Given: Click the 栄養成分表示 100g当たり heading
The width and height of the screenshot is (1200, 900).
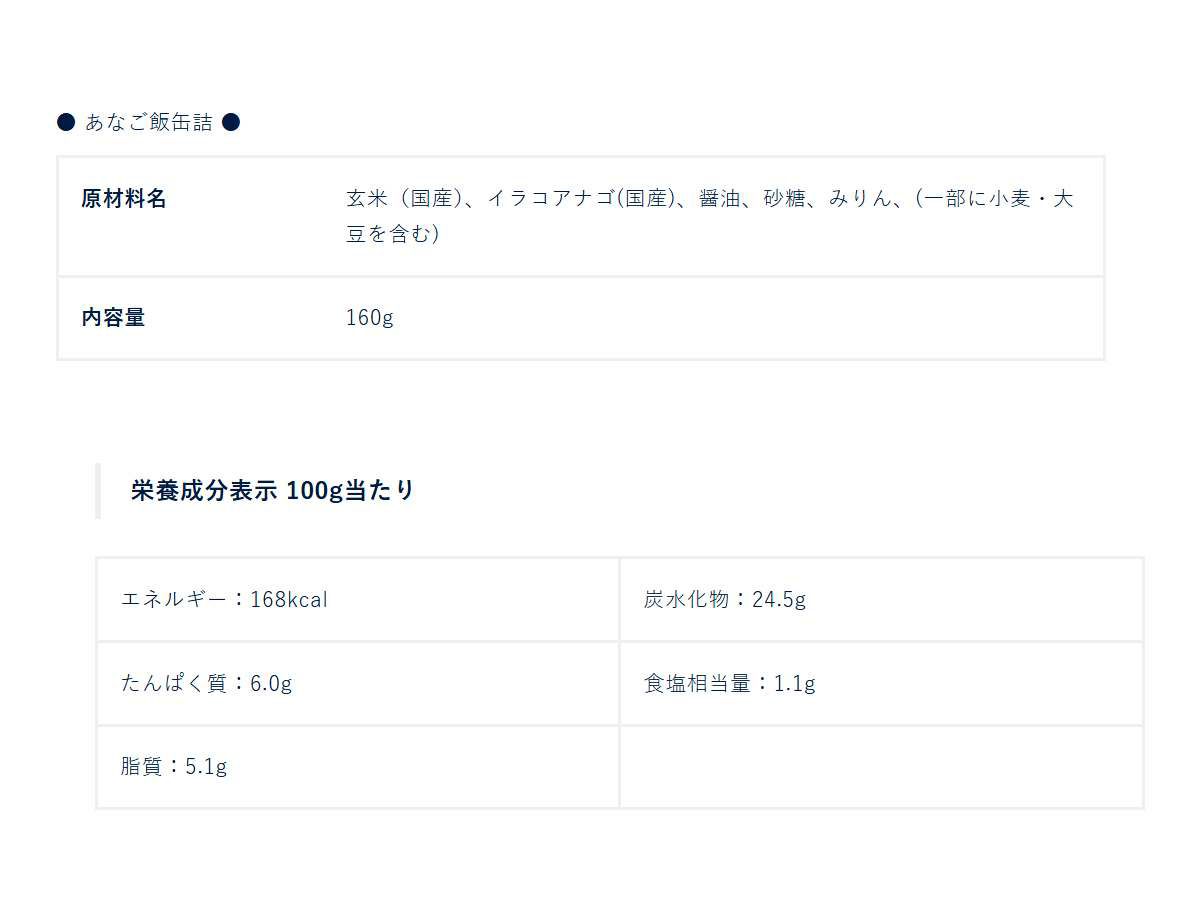Looking at the screenshot, I should [x=273, y=491].
